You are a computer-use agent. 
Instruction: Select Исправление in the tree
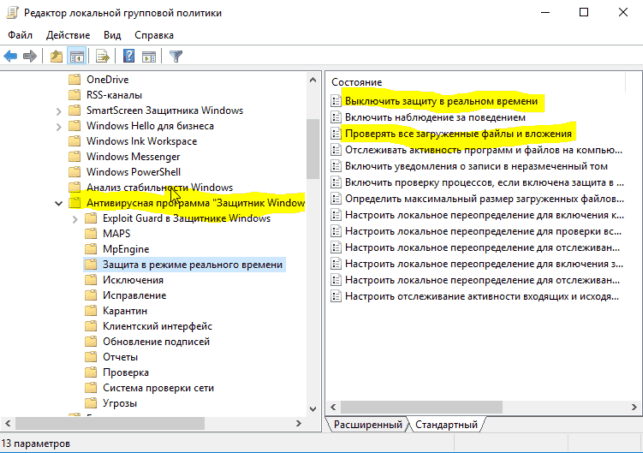(135, 295)
